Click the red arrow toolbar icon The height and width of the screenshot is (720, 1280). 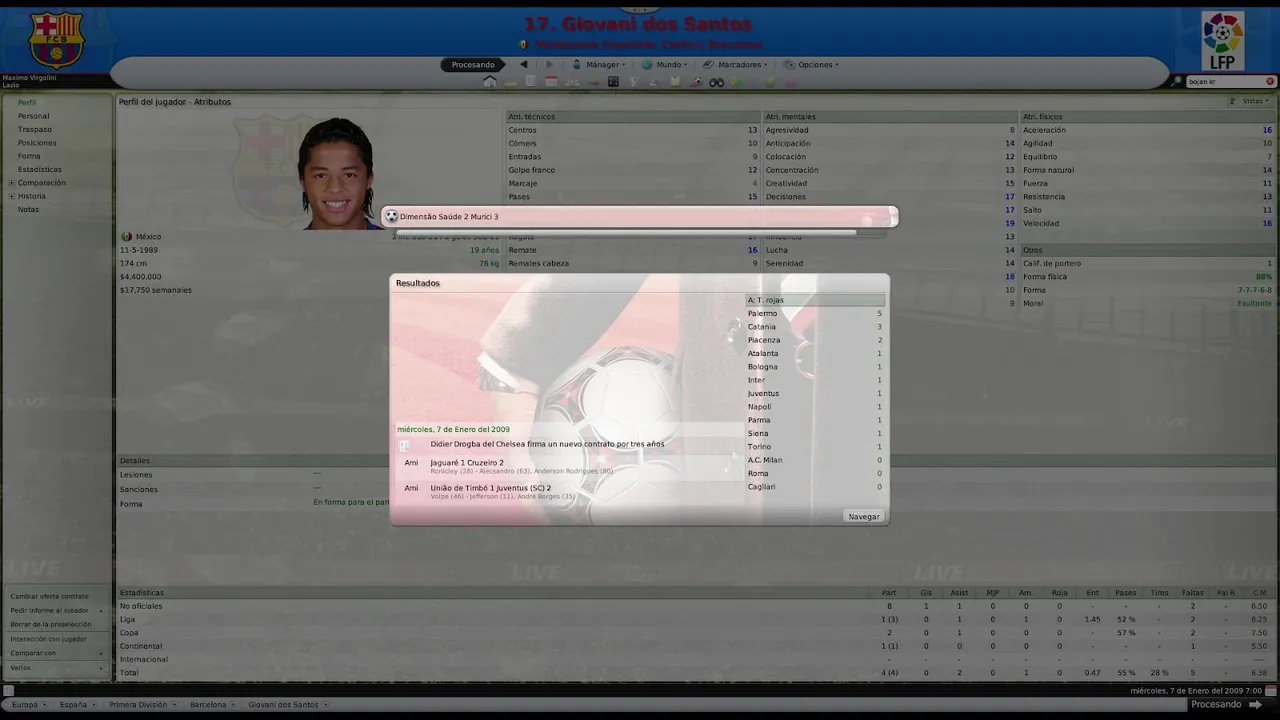point(594,82)
